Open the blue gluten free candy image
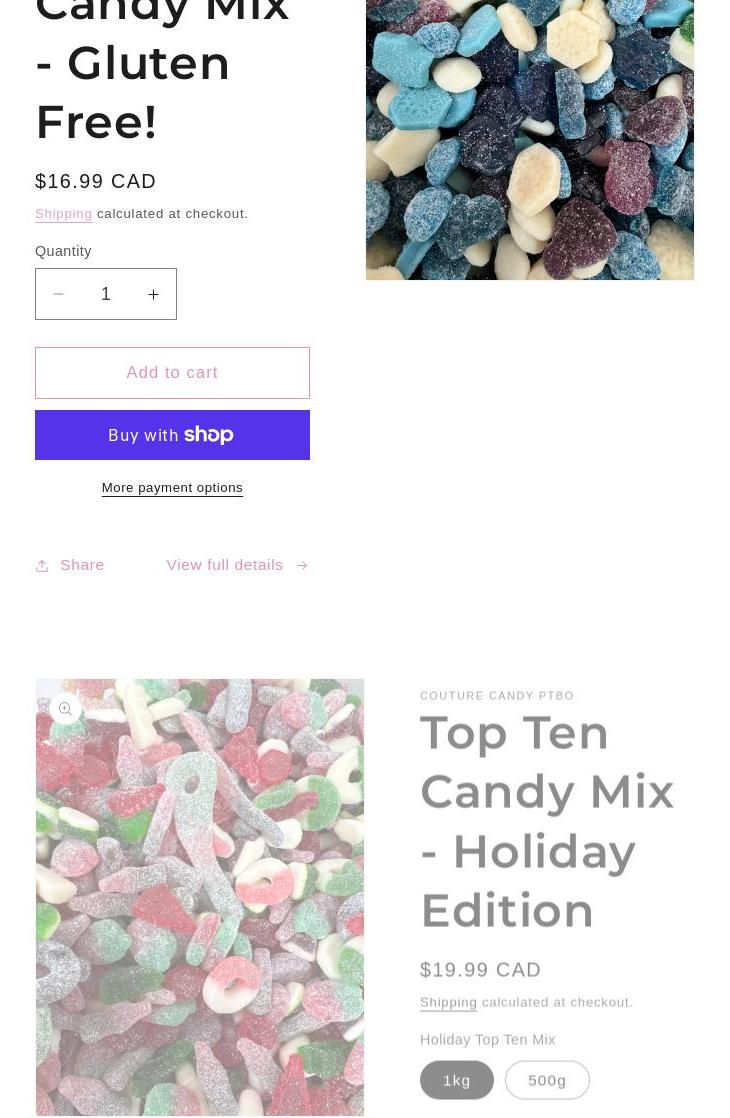This screenshot has height=1118, width=730. (x=530, y=140)
